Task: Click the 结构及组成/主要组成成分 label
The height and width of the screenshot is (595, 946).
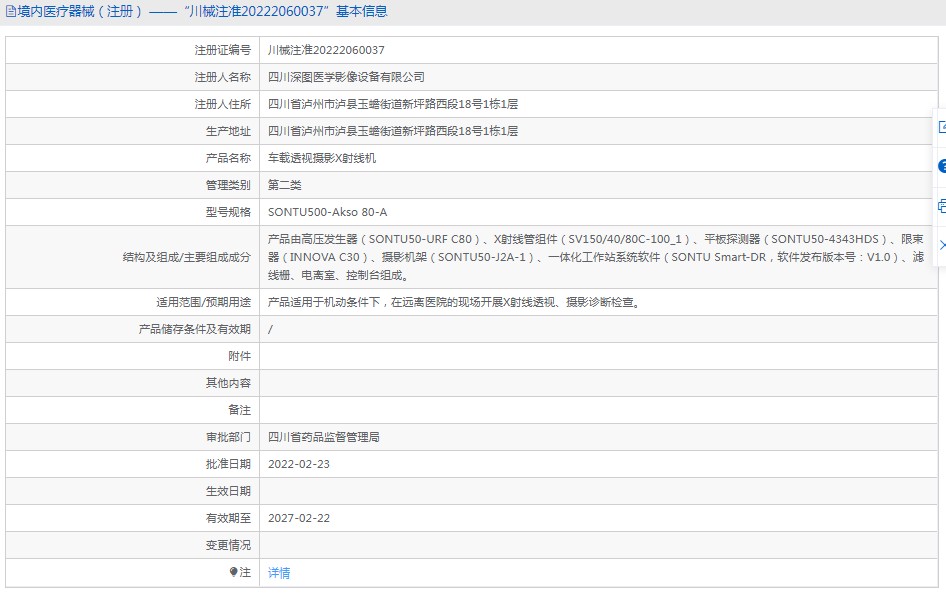Action: click(186, 257)
